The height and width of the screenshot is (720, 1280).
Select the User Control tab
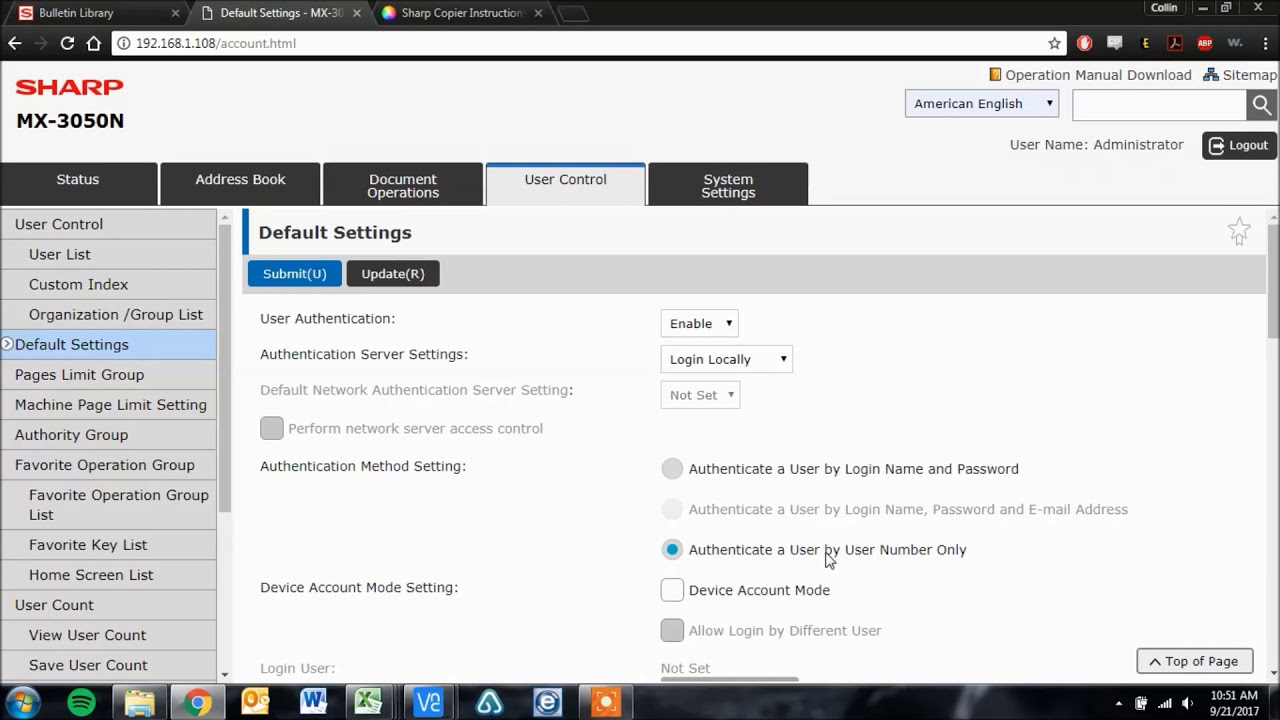tap(566, 184)
